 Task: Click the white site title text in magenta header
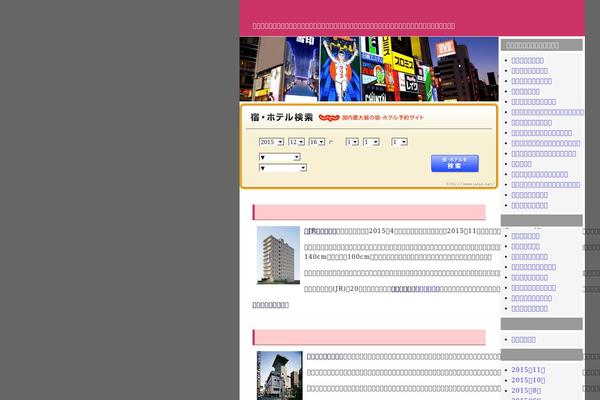pyautogui.click(x=354, y=26)
